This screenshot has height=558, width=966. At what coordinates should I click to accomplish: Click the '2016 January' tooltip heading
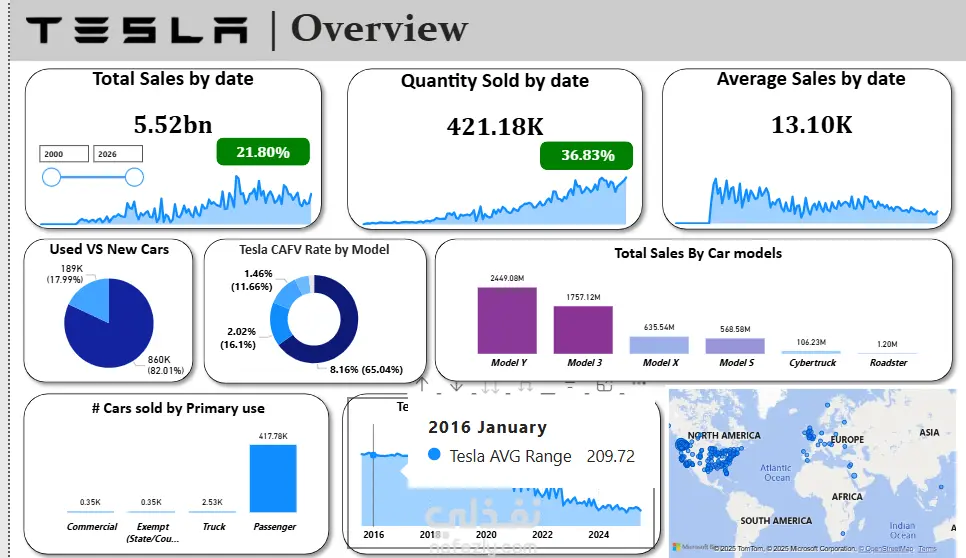[x=487, y=427]
